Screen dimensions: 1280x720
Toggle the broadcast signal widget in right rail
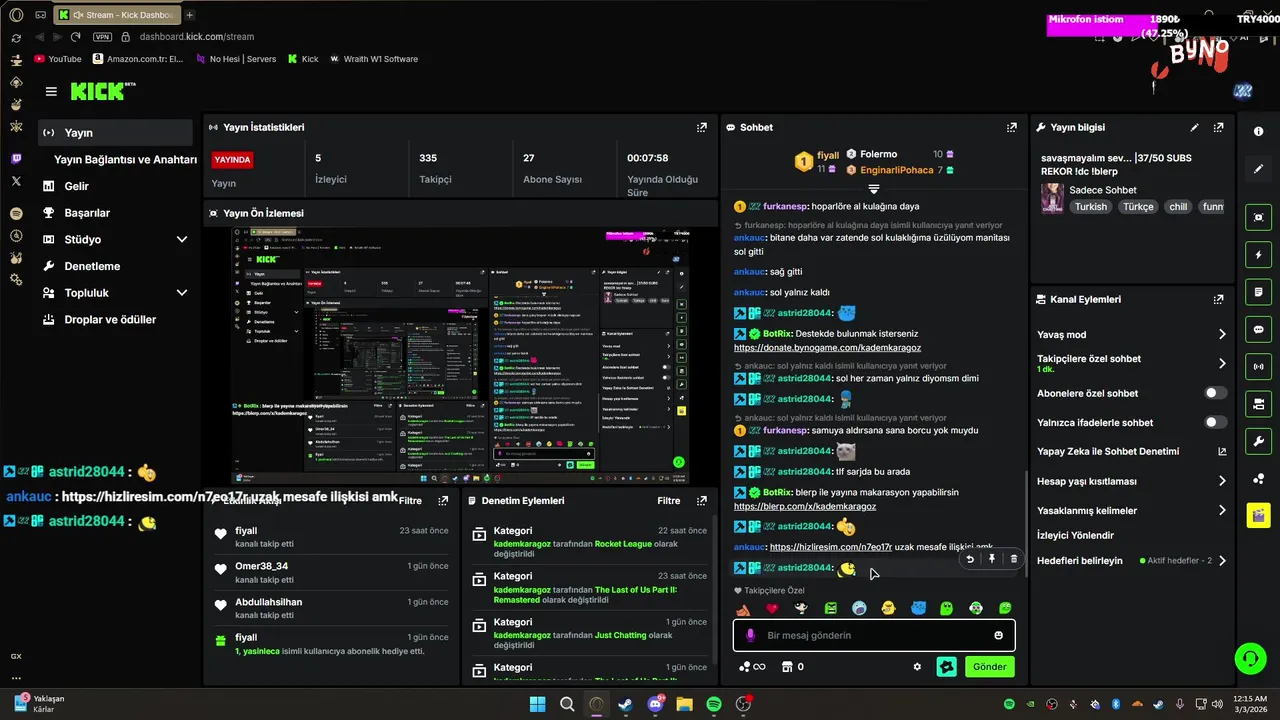tap(1258, 367)
